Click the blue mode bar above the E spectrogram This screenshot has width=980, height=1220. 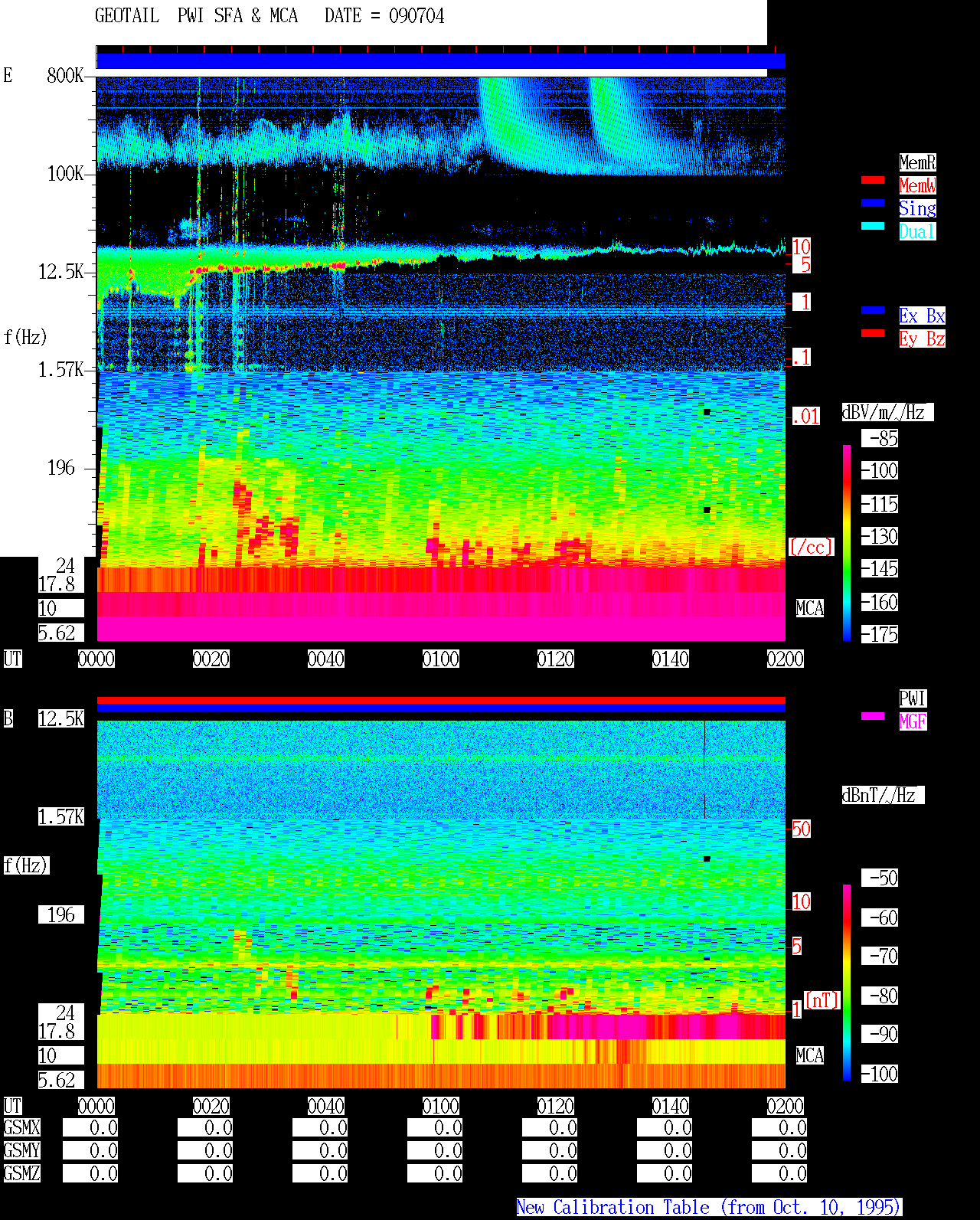click(441, 61)
